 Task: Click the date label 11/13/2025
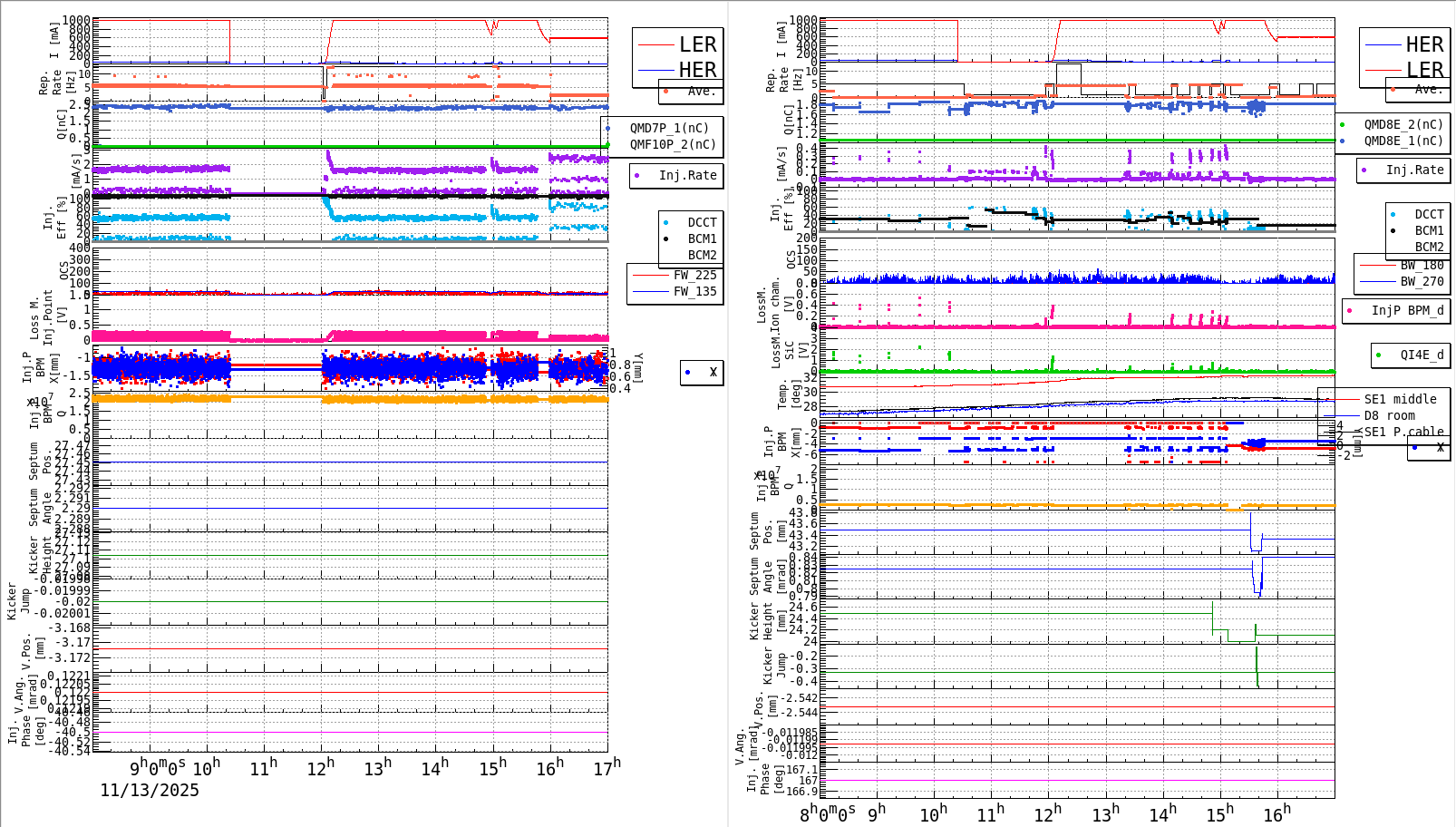coord(150,791)
